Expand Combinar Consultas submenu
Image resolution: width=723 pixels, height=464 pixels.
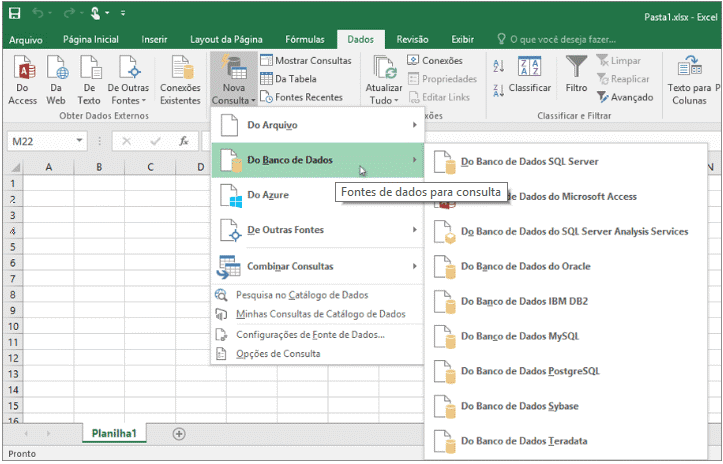pyautogui.click(x=318, y=266)
